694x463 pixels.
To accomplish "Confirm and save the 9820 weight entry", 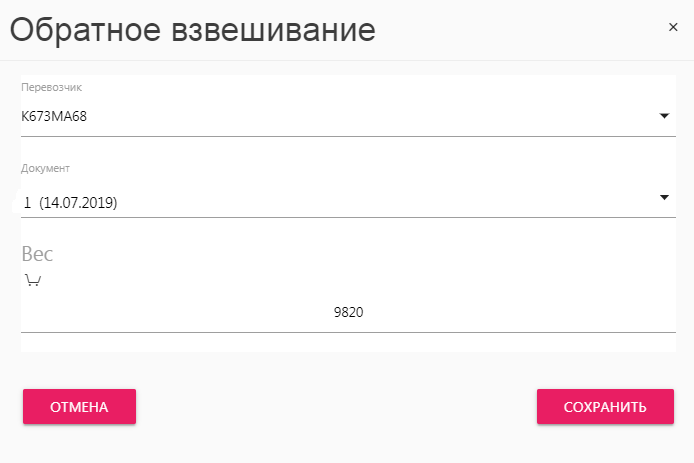I will tap(605, 406).
